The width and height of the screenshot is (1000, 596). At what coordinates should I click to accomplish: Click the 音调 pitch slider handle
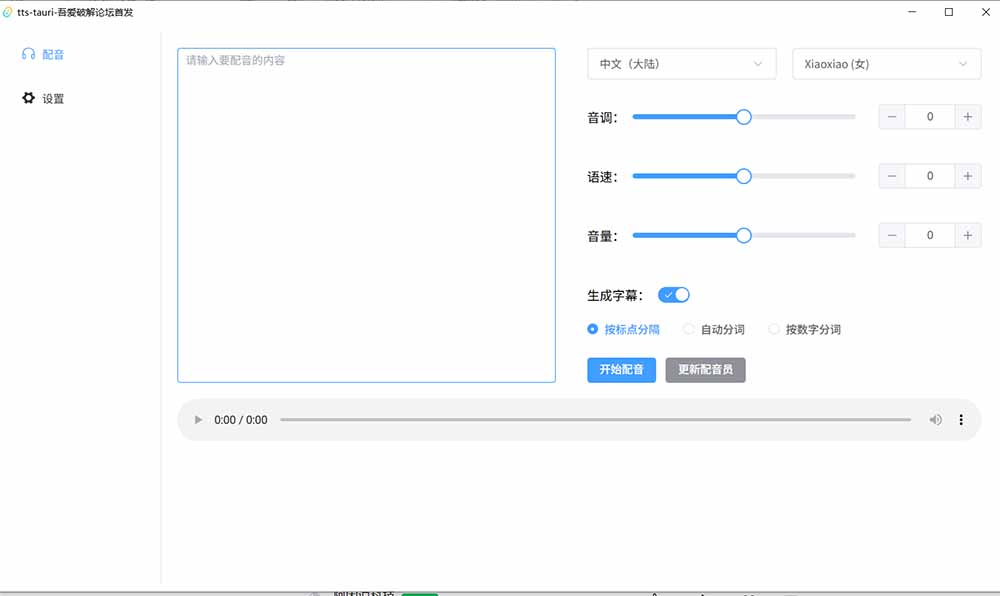tap(744, 117)
